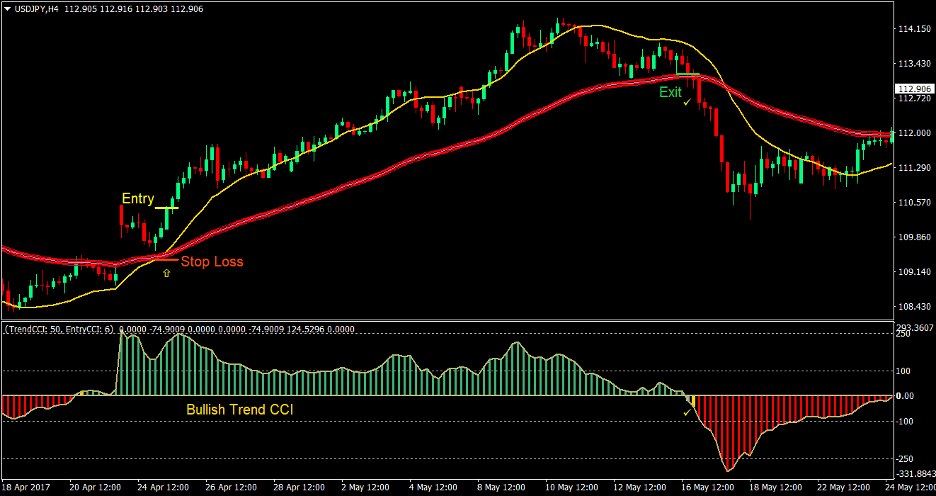This screenshot has width=936, height=496.
Task: Click the yellow checkmark in the CCI indicator panel
Action: [688, 411]
